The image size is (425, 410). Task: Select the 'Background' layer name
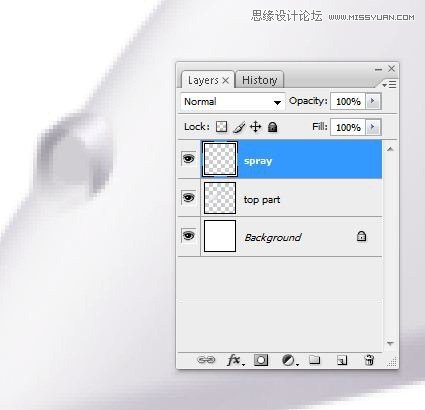pos(273,238)
